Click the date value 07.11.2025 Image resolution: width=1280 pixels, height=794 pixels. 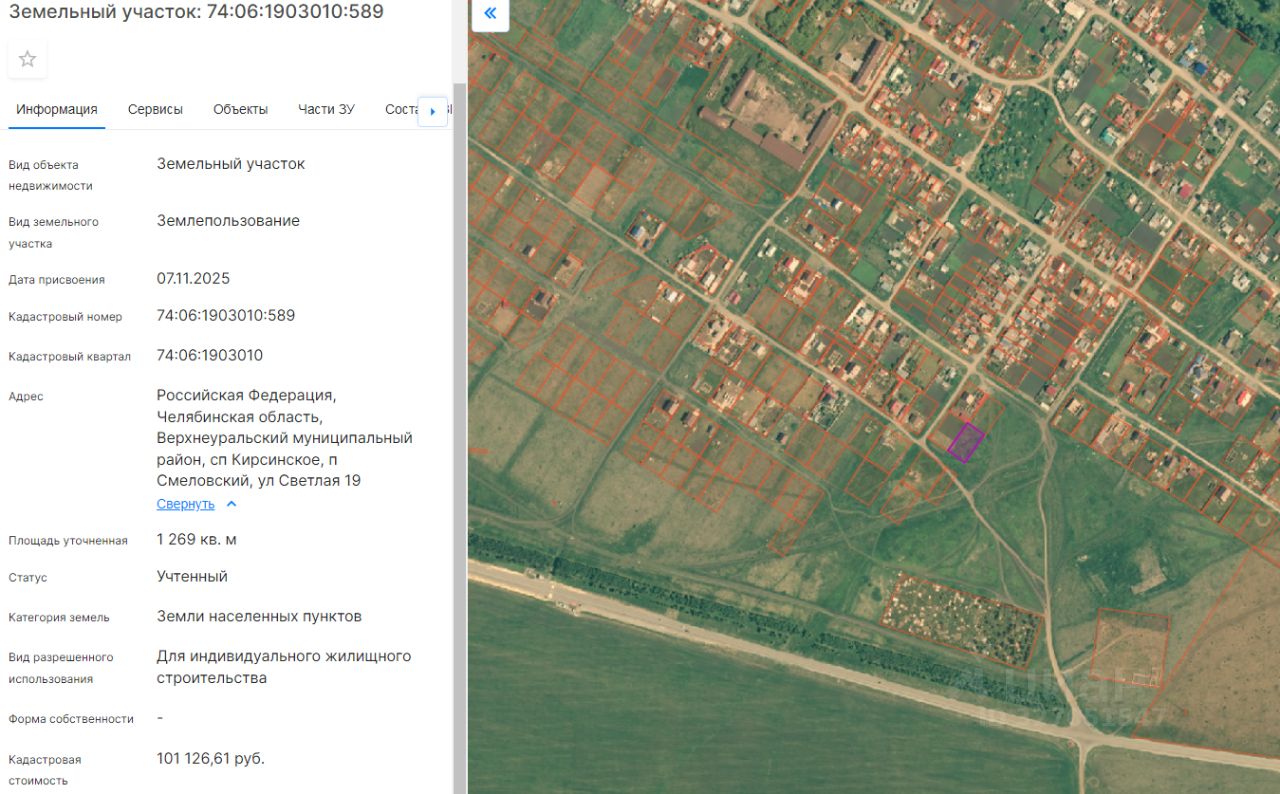pos(193,278)
